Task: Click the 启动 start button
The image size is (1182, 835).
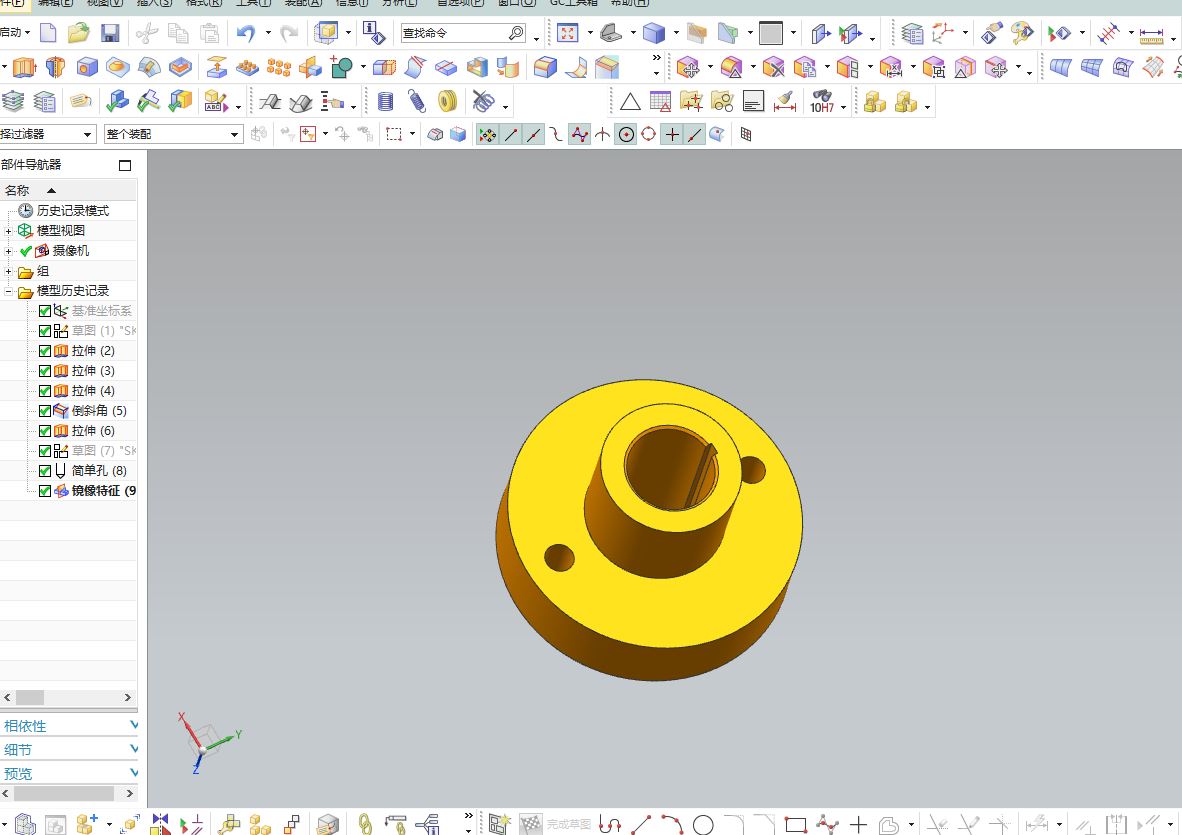Action: coord(15,32)
